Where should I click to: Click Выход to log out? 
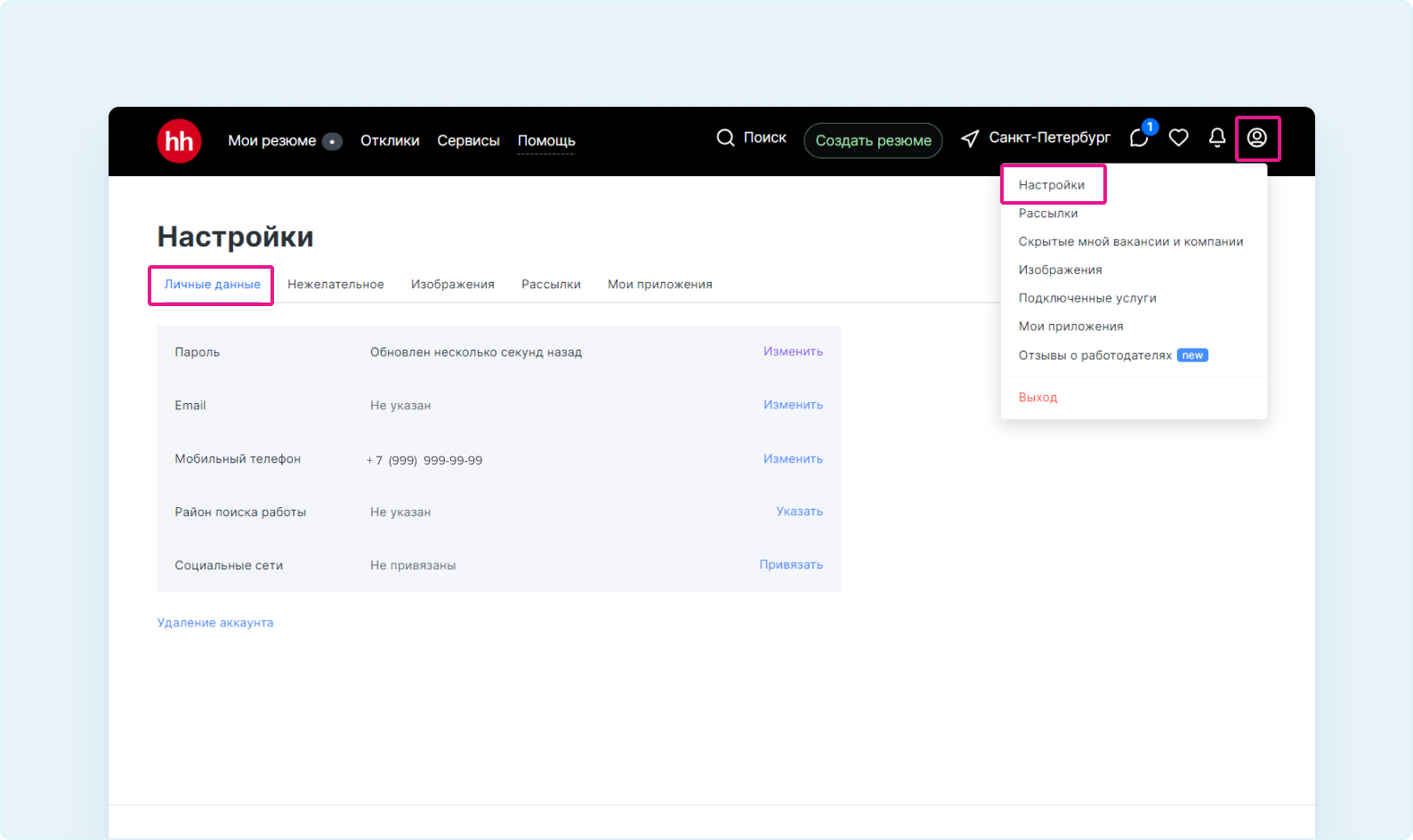[1038, 398]
